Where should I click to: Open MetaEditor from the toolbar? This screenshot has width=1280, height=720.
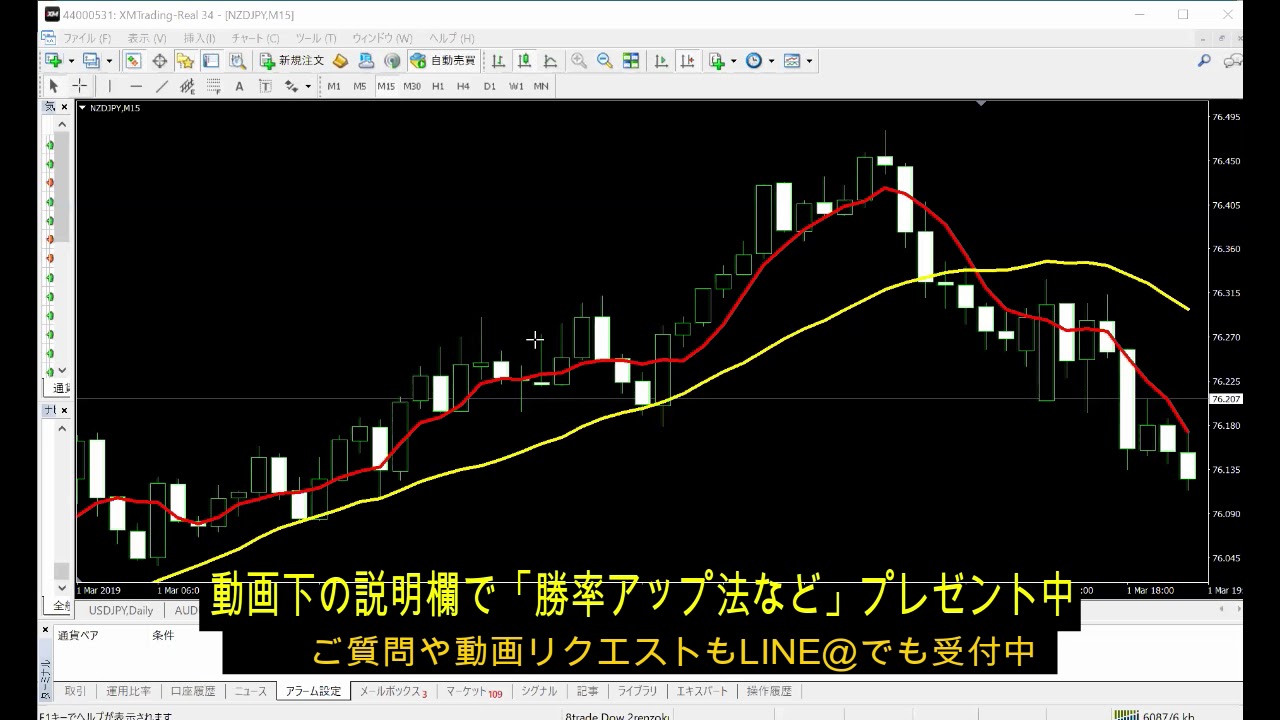[x=340, y=61]
